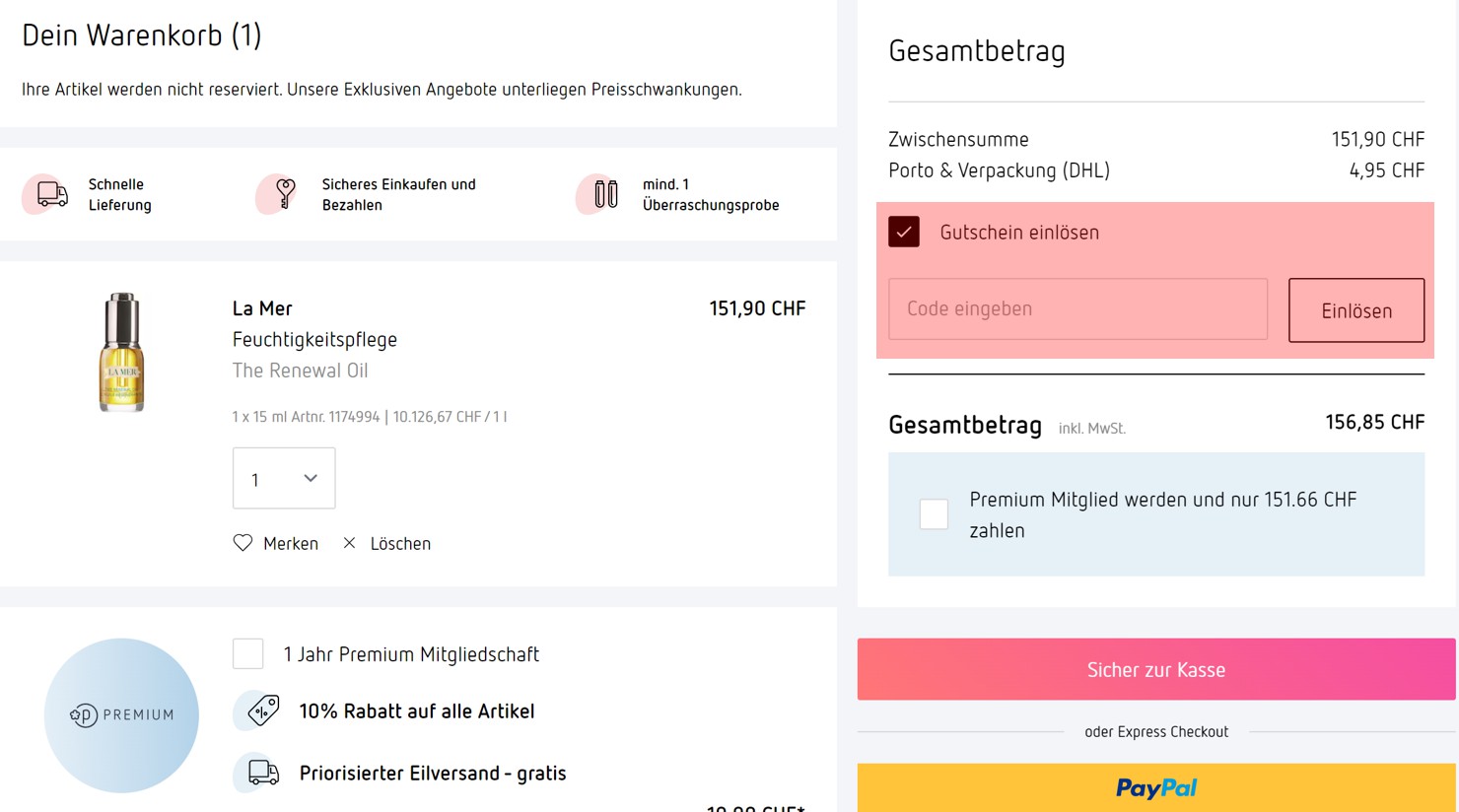Click the heart icon to save item
Image resolution: width=1459 pixels, height=812 pixels.
pos(243,543)
